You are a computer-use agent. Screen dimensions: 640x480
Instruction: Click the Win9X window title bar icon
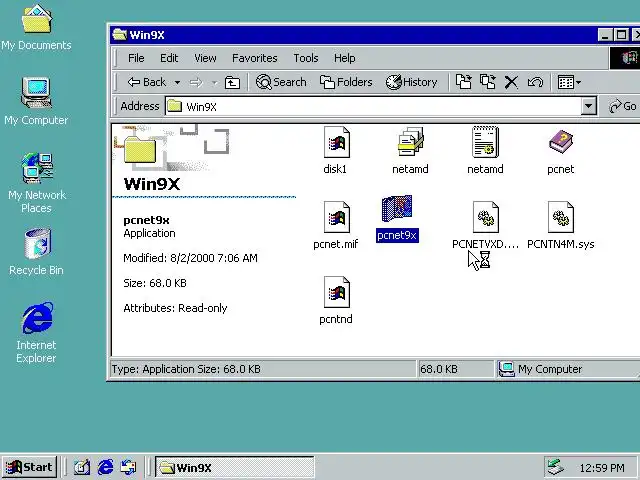(120, 35)
